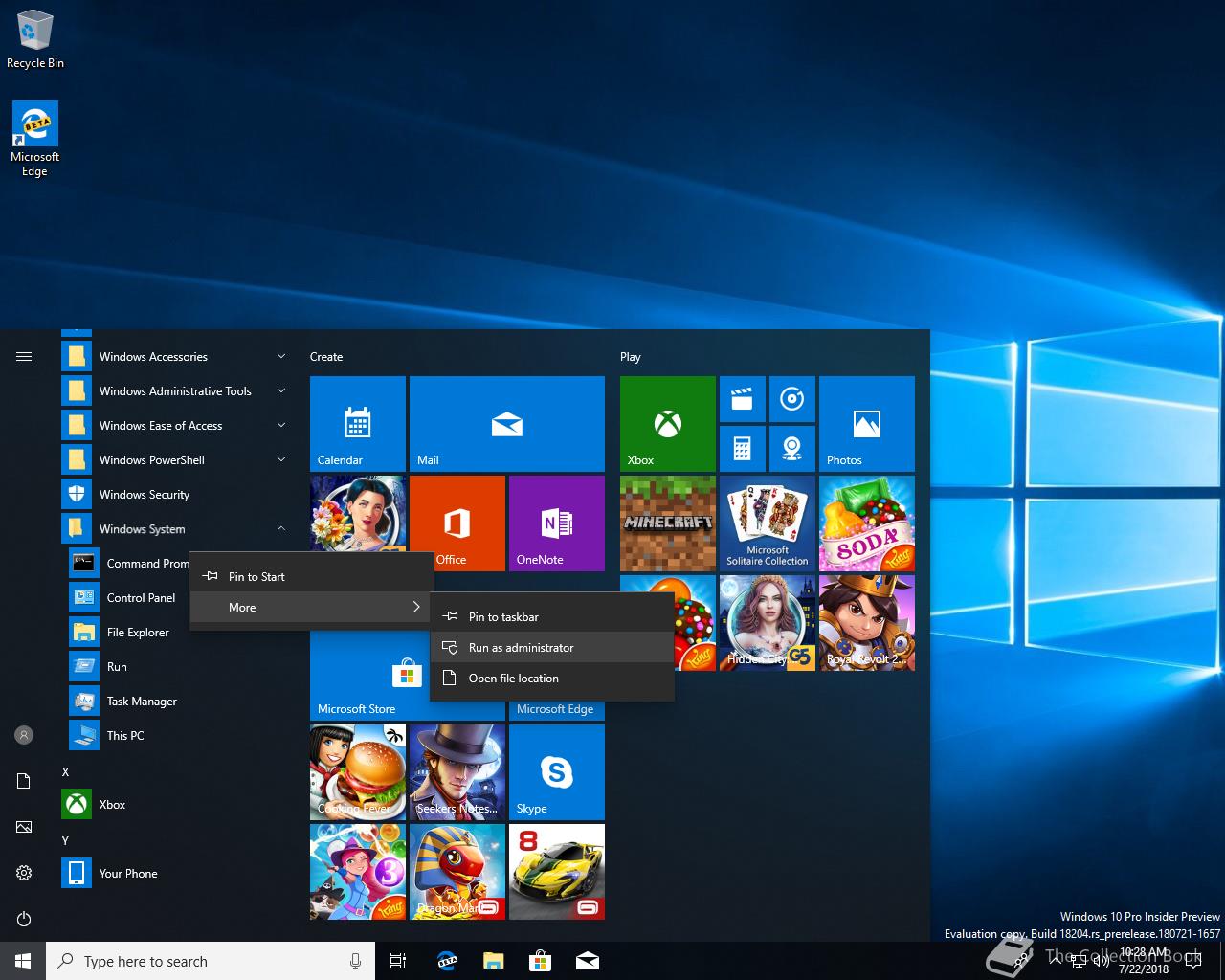The width and height of the screenshot is (1225, 980).
Task: Open Mail from the taskbar
Action: coord(588,961)
